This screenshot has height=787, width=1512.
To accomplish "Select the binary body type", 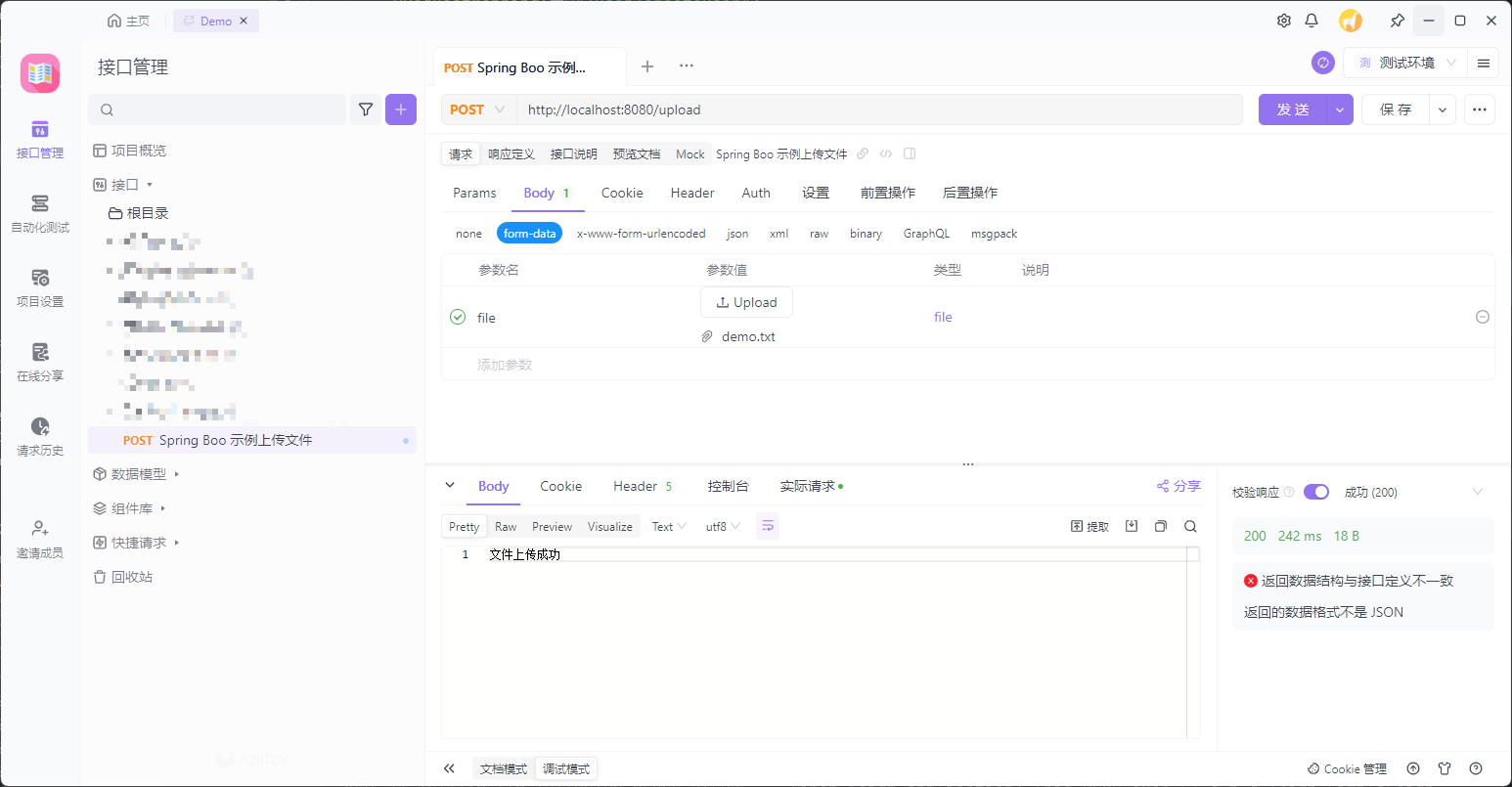I will click(x=866, y=234).
